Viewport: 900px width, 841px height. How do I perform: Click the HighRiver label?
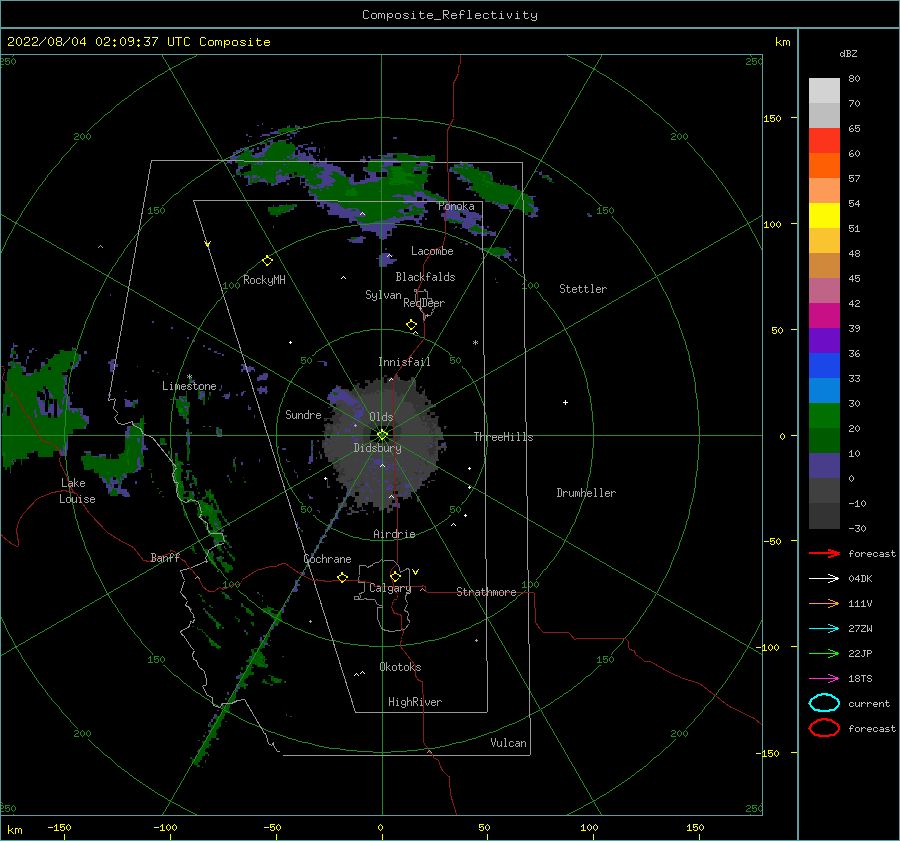tap(415, 702)
